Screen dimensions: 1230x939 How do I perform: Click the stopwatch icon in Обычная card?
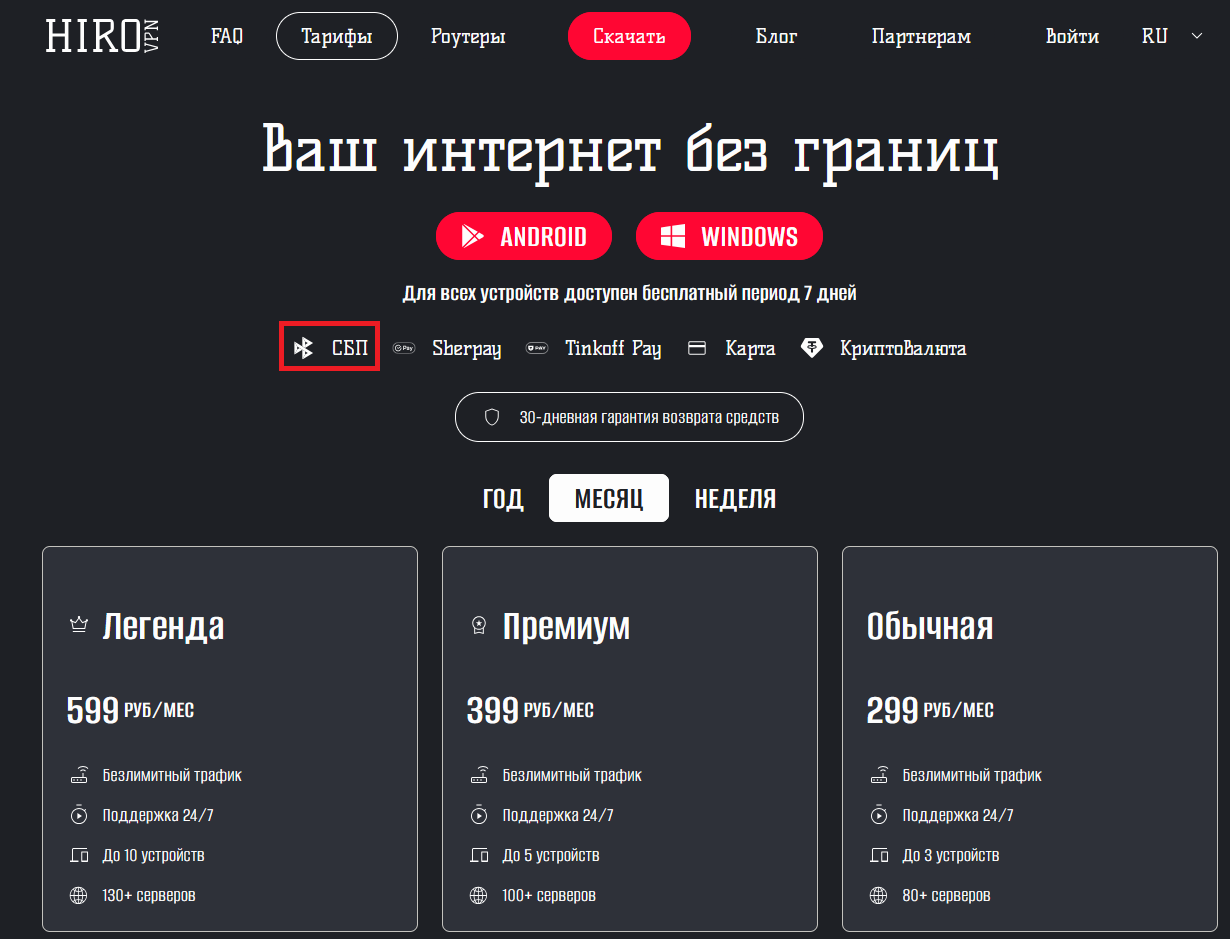[x=880, y=815]
